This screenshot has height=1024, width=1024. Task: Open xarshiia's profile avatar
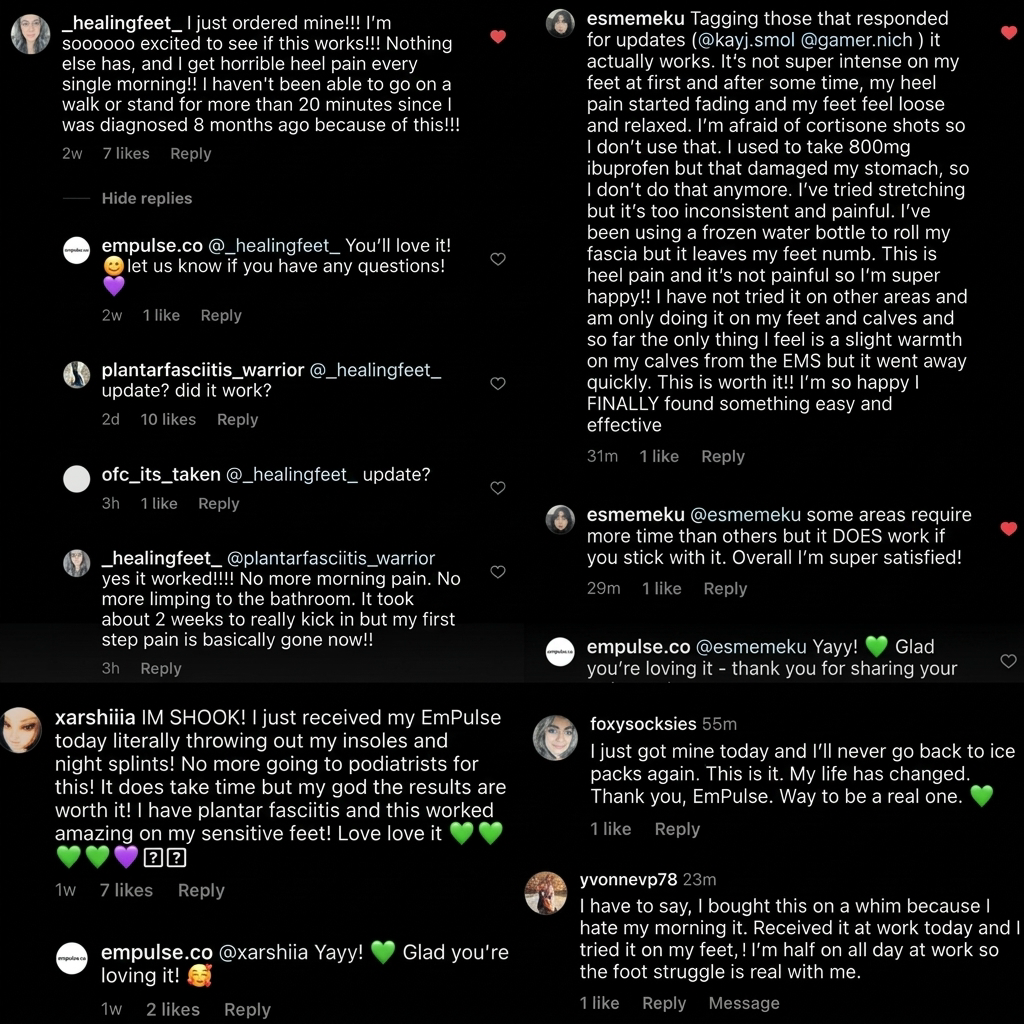tap(20, 729)
